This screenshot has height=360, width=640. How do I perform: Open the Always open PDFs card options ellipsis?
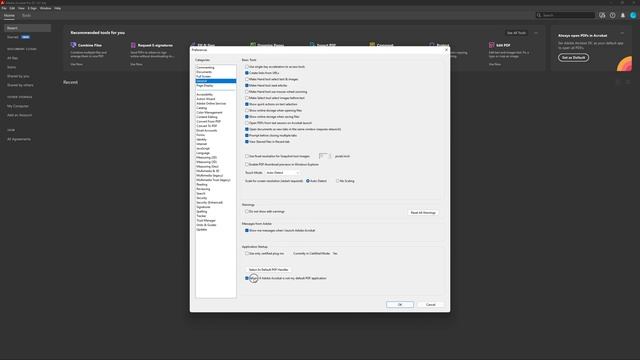point(622,33)
